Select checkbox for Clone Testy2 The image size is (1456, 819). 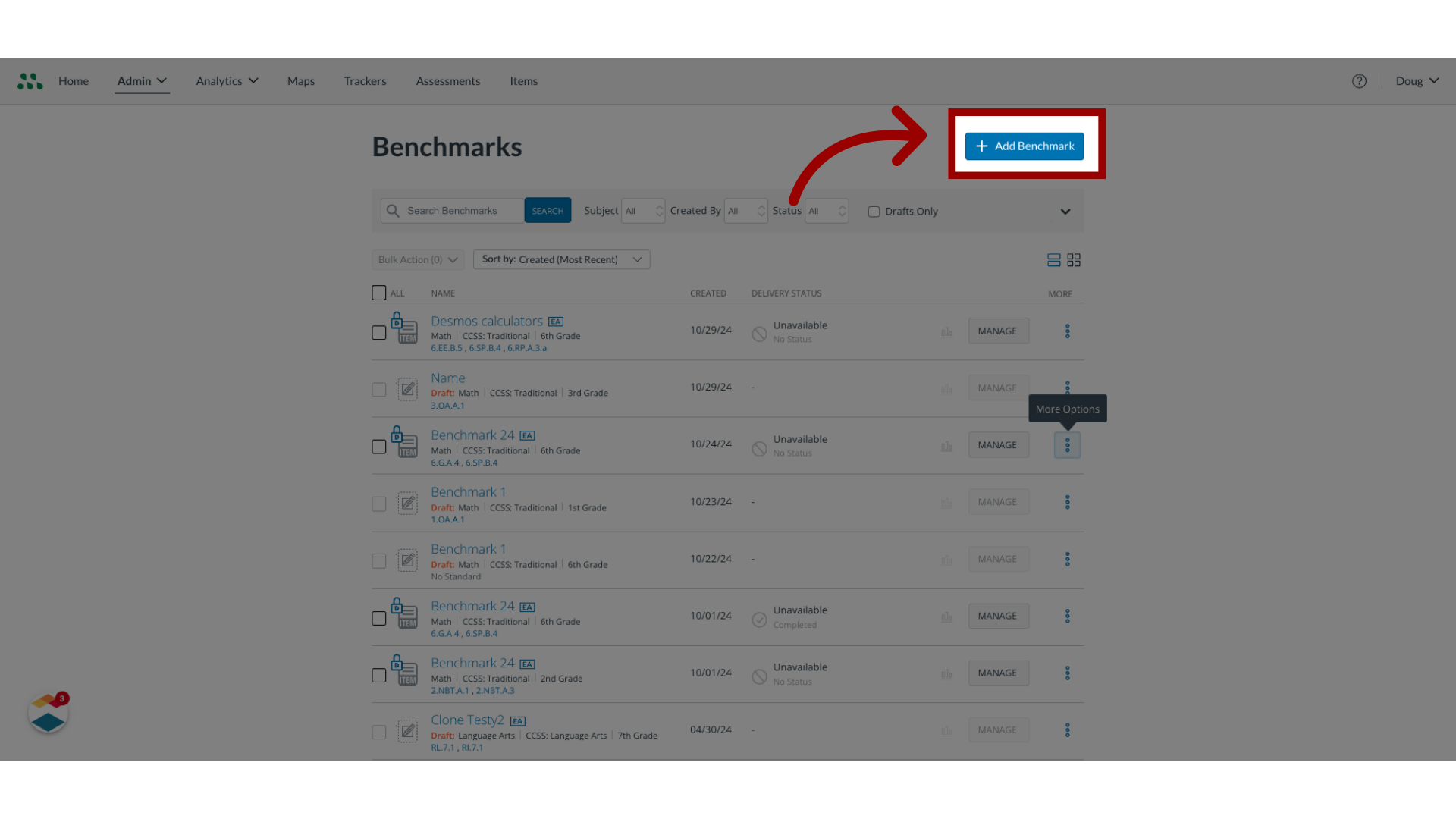tap(379, 733)
